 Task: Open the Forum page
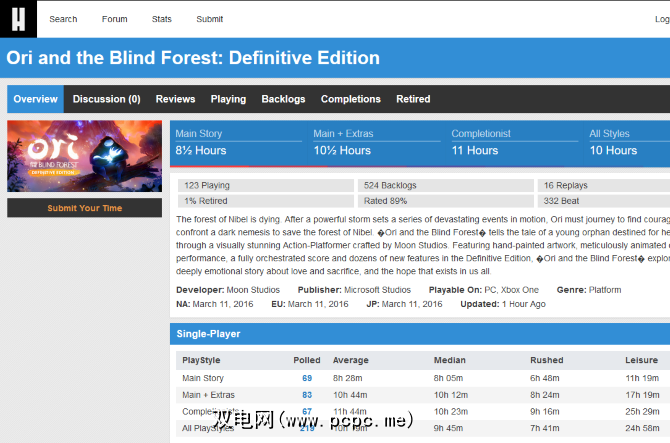pos(115,19)
